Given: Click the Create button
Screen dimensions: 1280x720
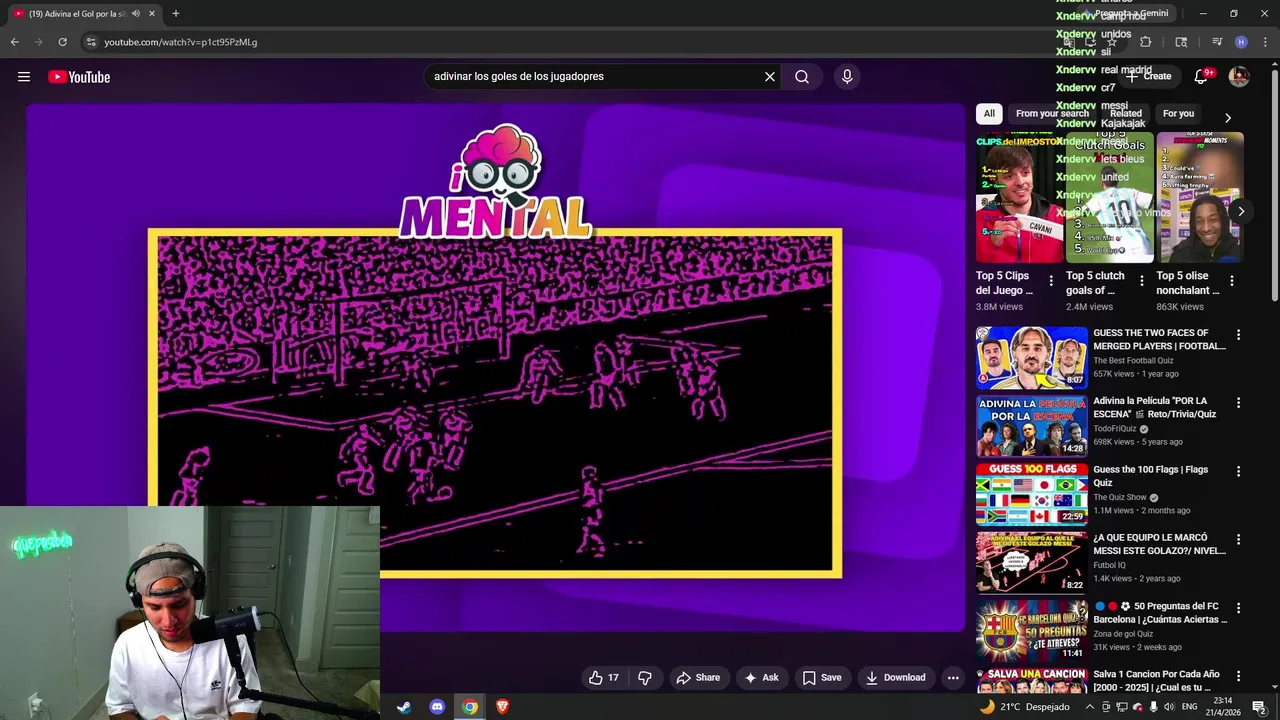Looking at the screenshot, I should click(x=1149, y=76).
